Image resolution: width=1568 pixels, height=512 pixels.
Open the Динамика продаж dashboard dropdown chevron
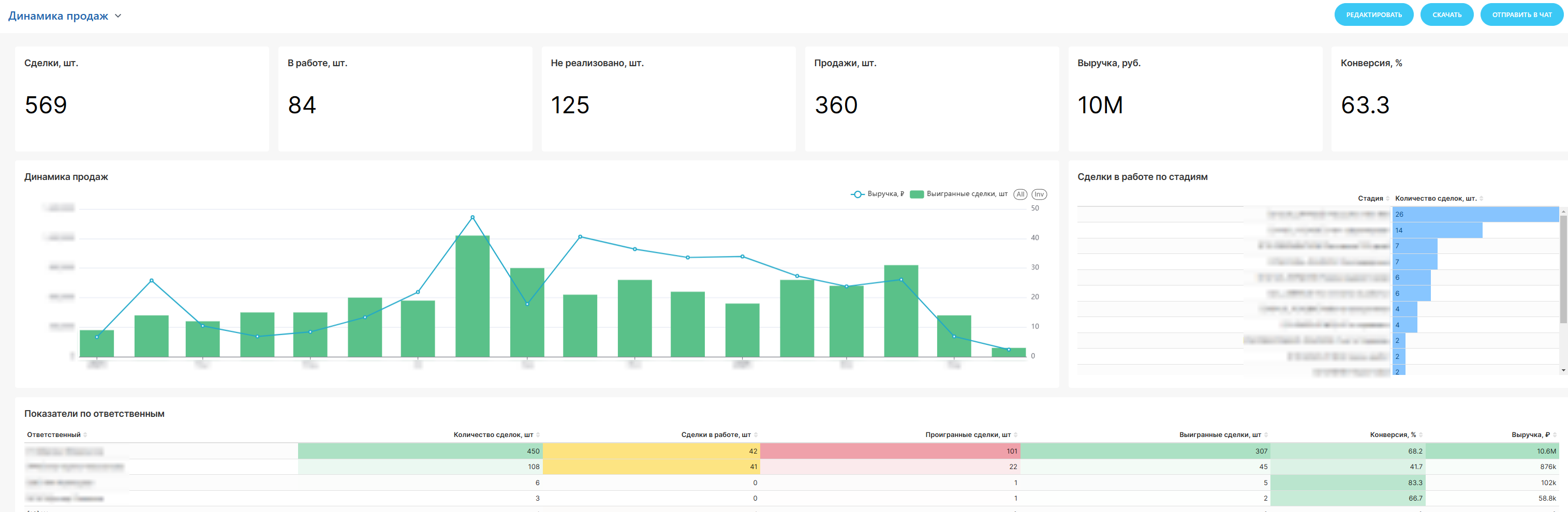[118, 16]
